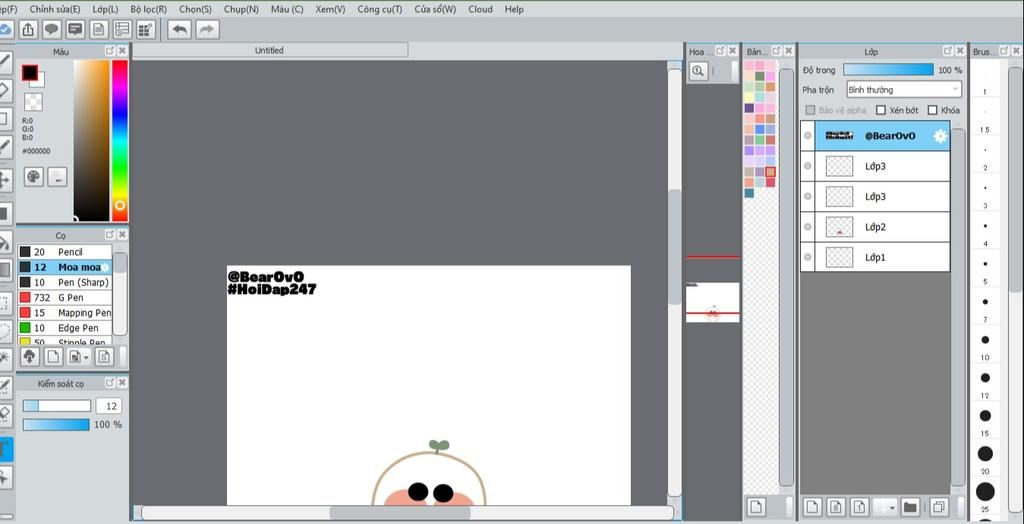This screenshot has height=524, width=1024.
Task: Toggle visibility of the lower Lớp3 layer
Action: coord(808,196)
